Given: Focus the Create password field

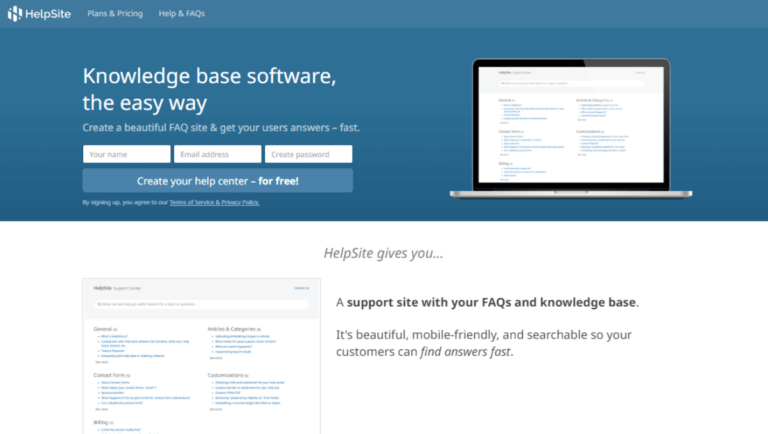Looking at the screenshot, I should (x=309, y=154).
